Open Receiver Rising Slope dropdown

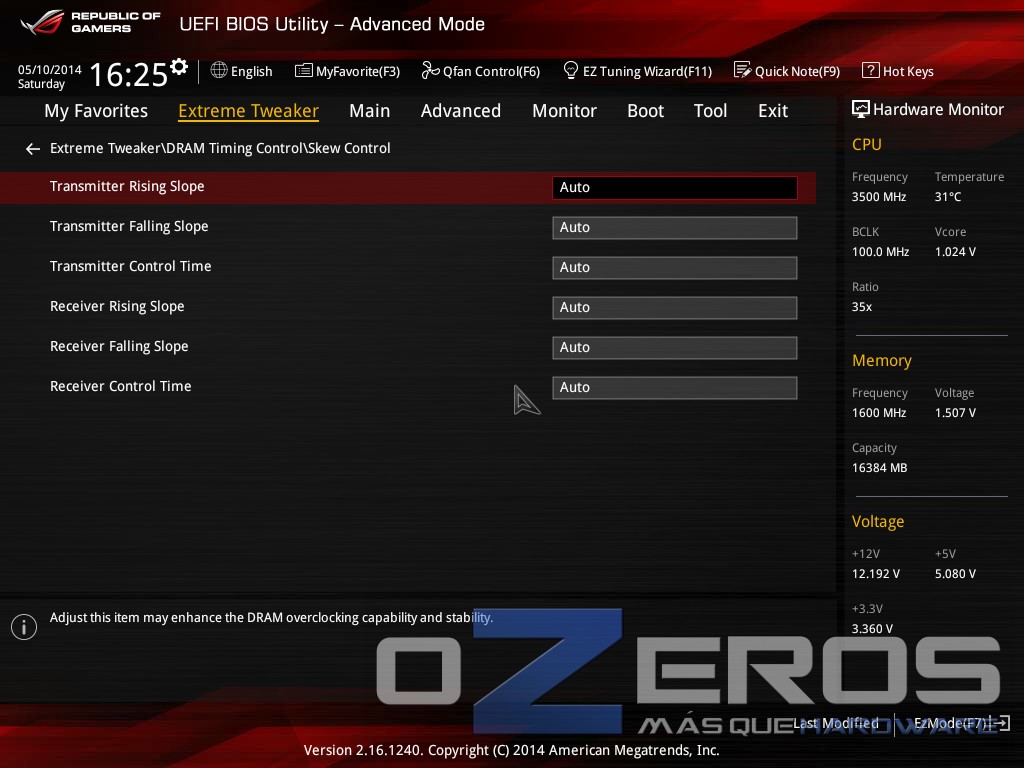675,308
